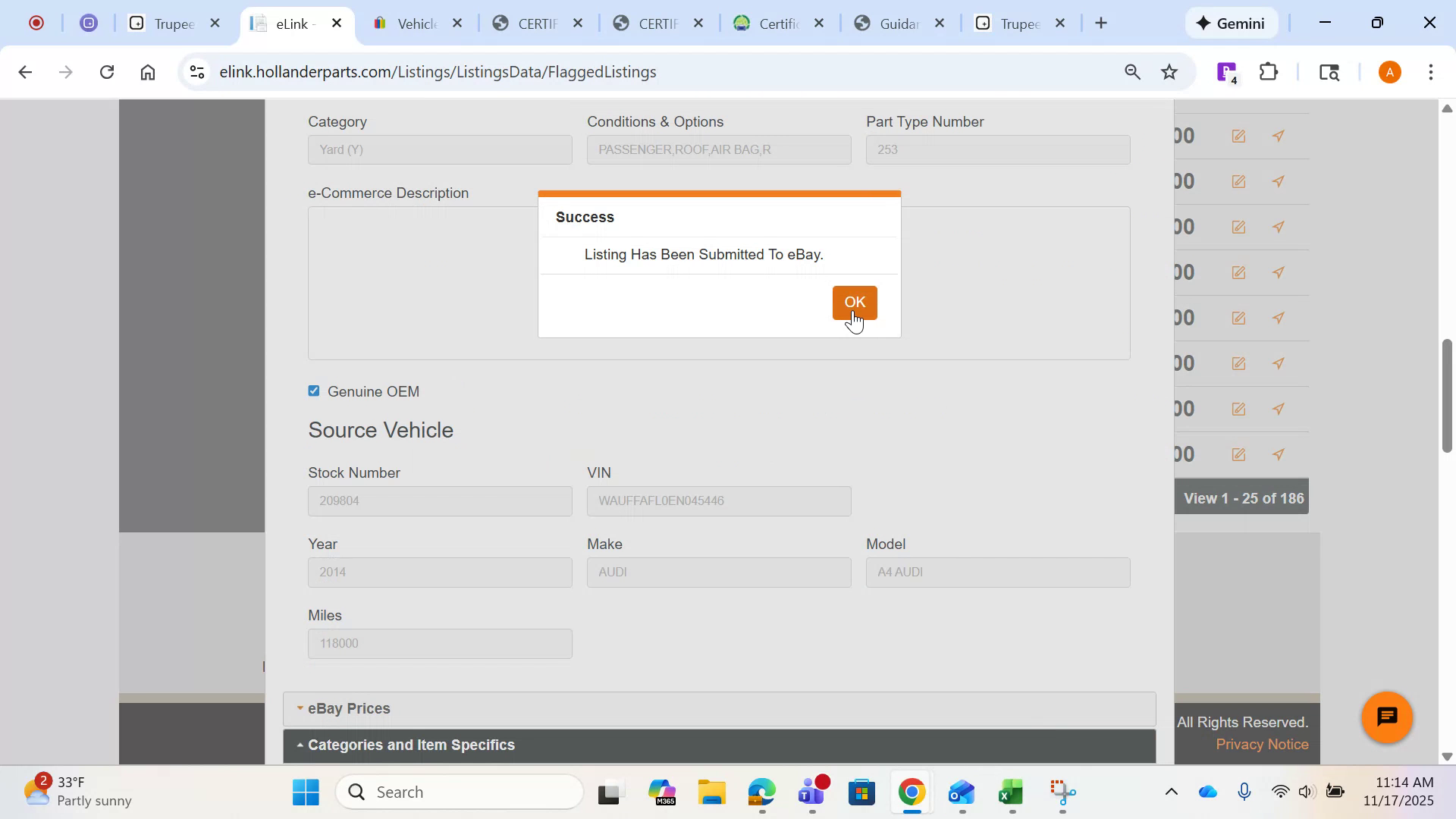Open the Privacy Notice link
This screenshot has width=1456, height=819.
pos(1262,744)
